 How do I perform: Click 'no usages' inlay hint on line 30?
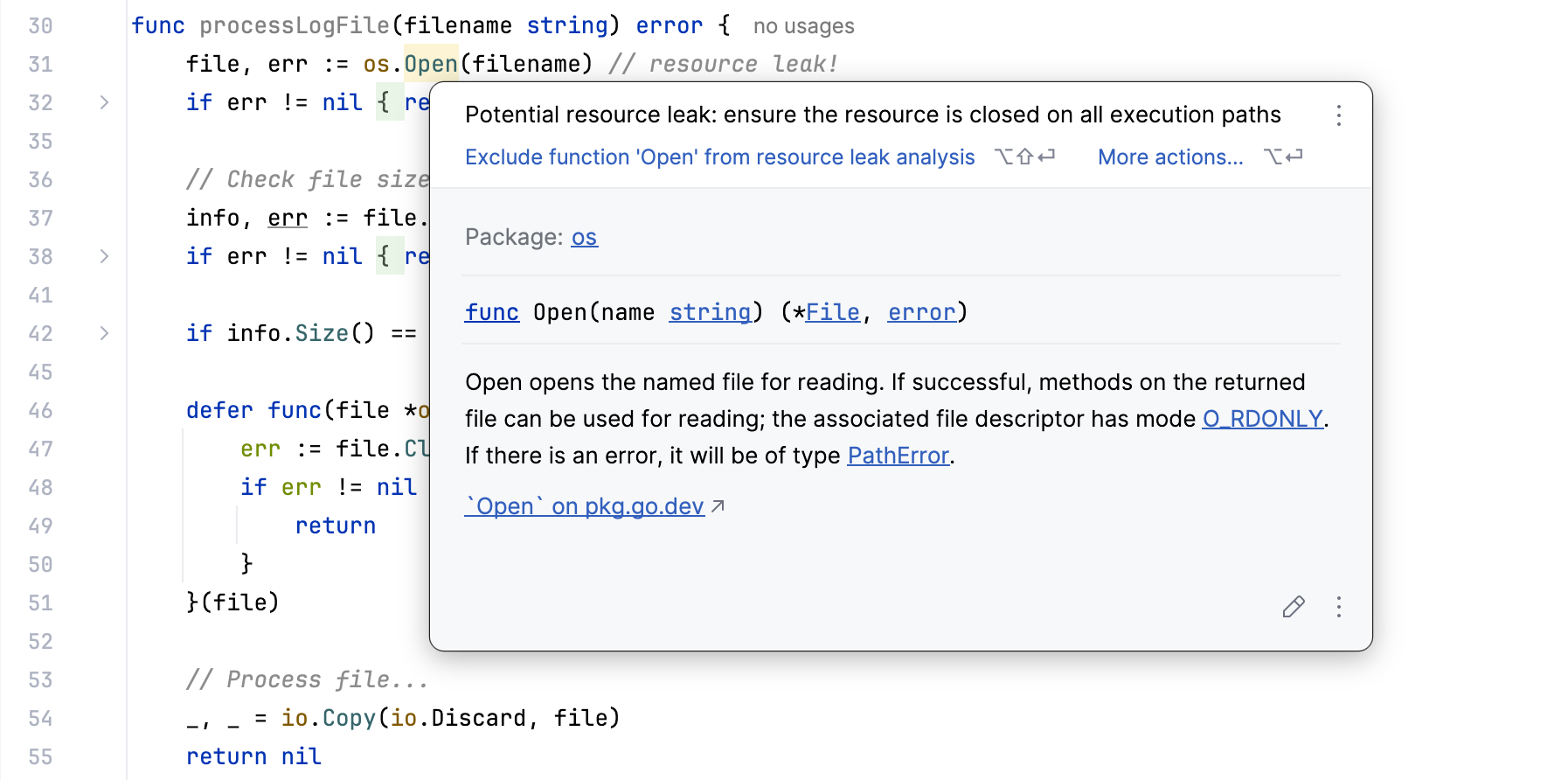(803, 26)
